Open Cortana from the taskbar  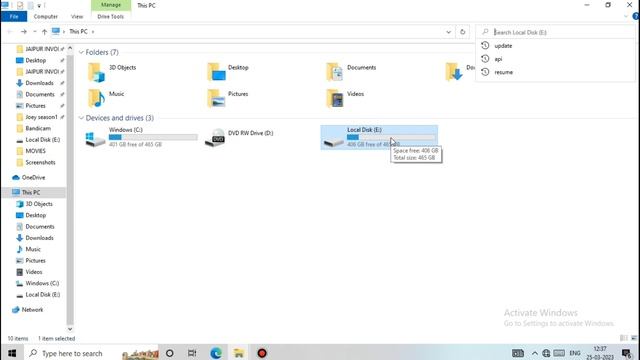tap(169, 353)
